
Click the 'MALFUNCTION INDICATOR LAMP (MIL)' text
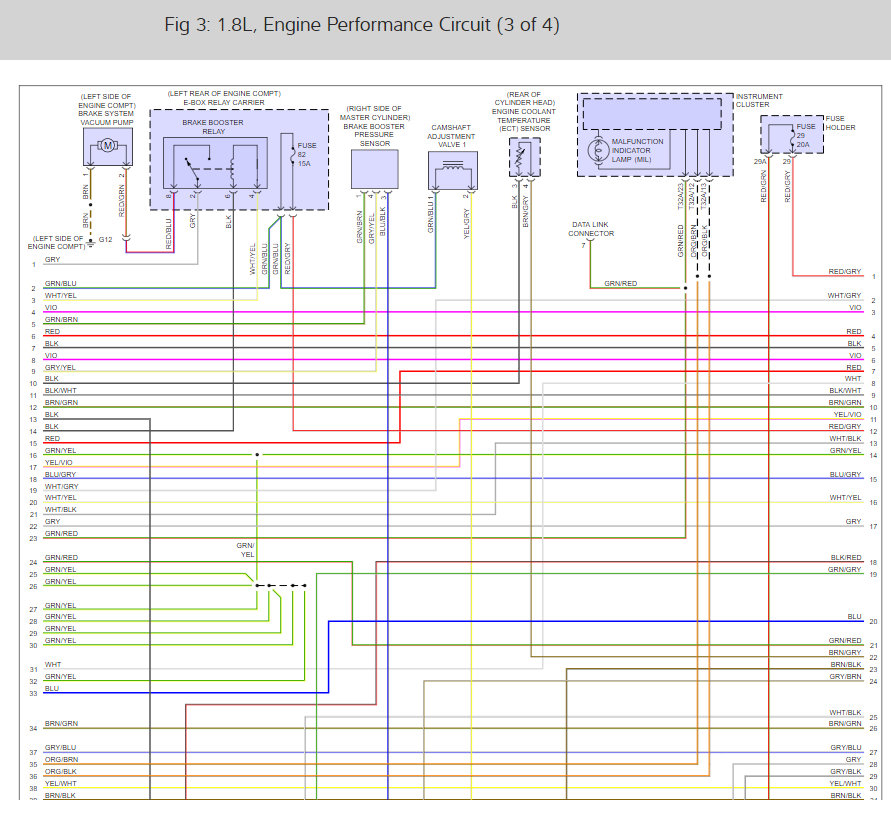point(637,151)
